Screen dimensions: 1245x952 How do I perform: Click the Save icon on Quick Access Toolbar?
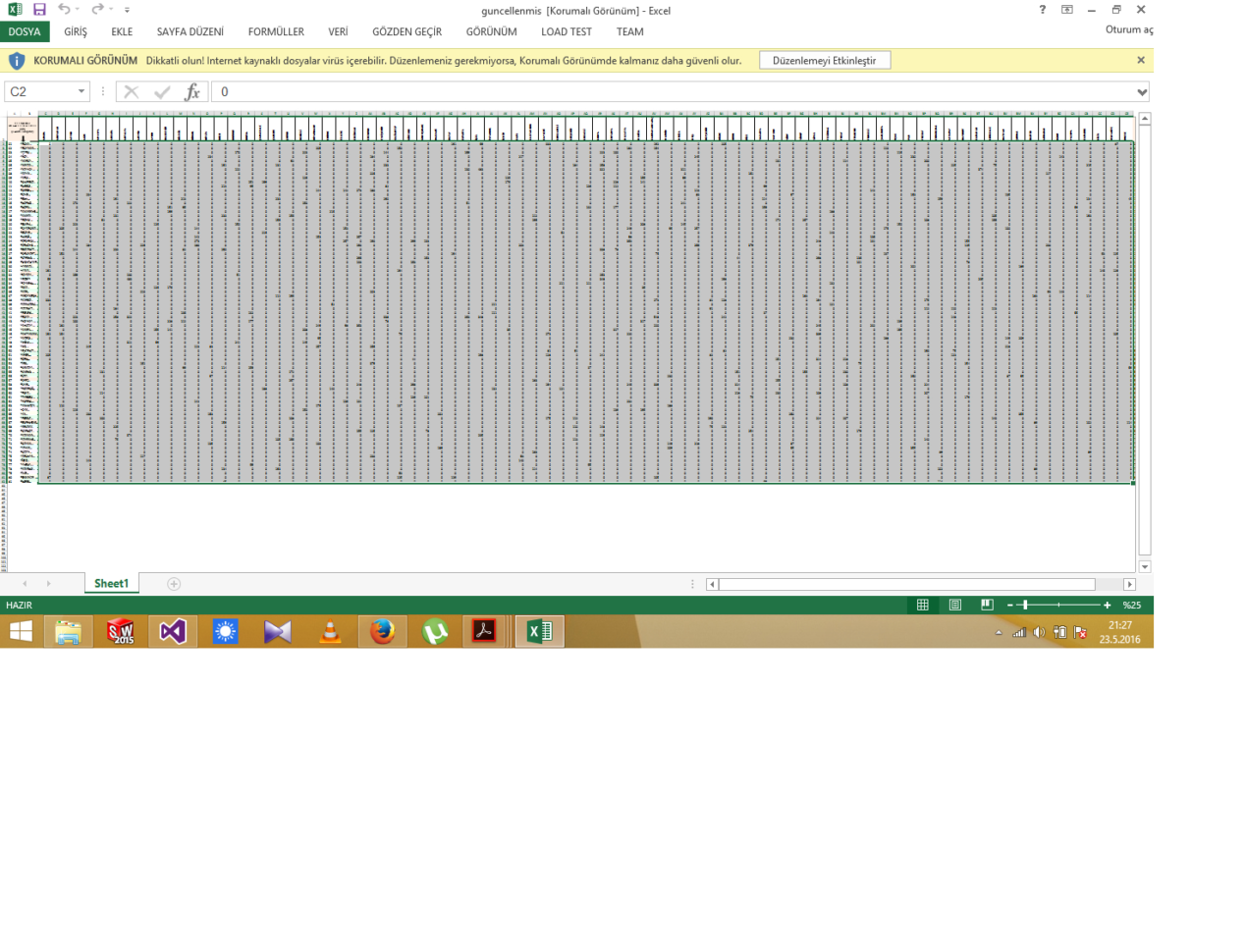click(38, 10)
